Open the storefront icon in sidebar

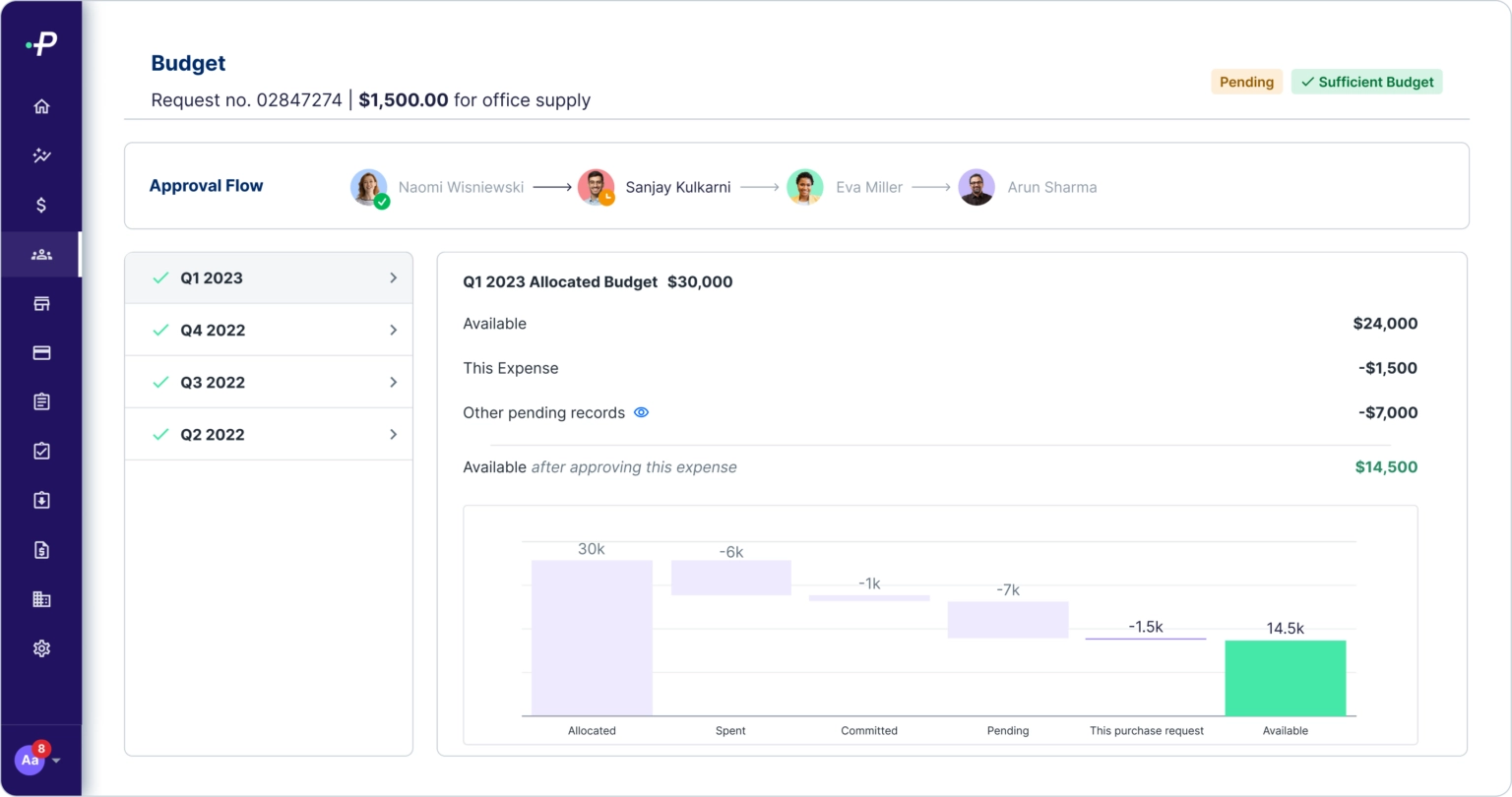pos(41,303)
